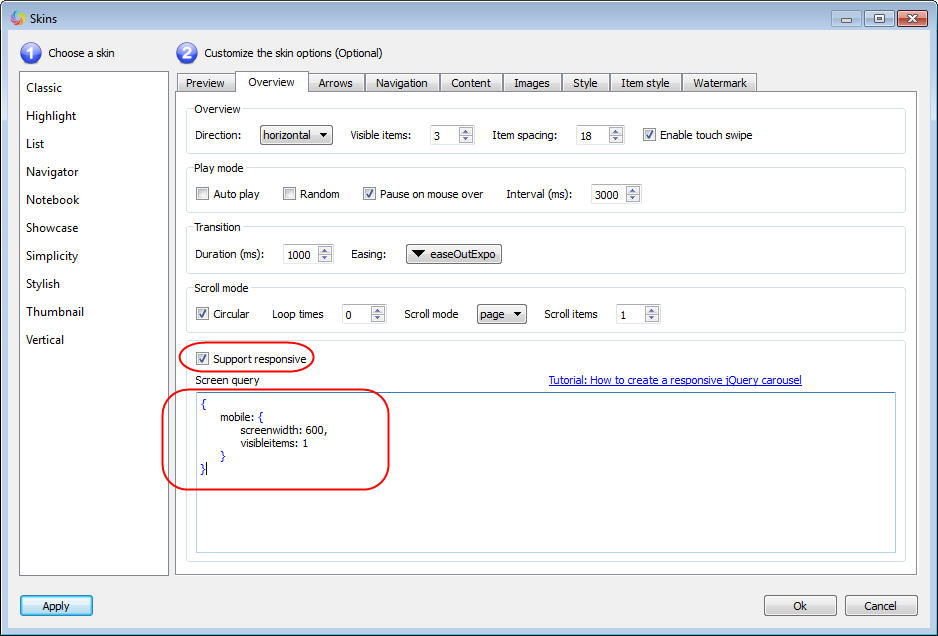Increase Scroll items spinner value
The image size is (938, 636).
(652, 309)
